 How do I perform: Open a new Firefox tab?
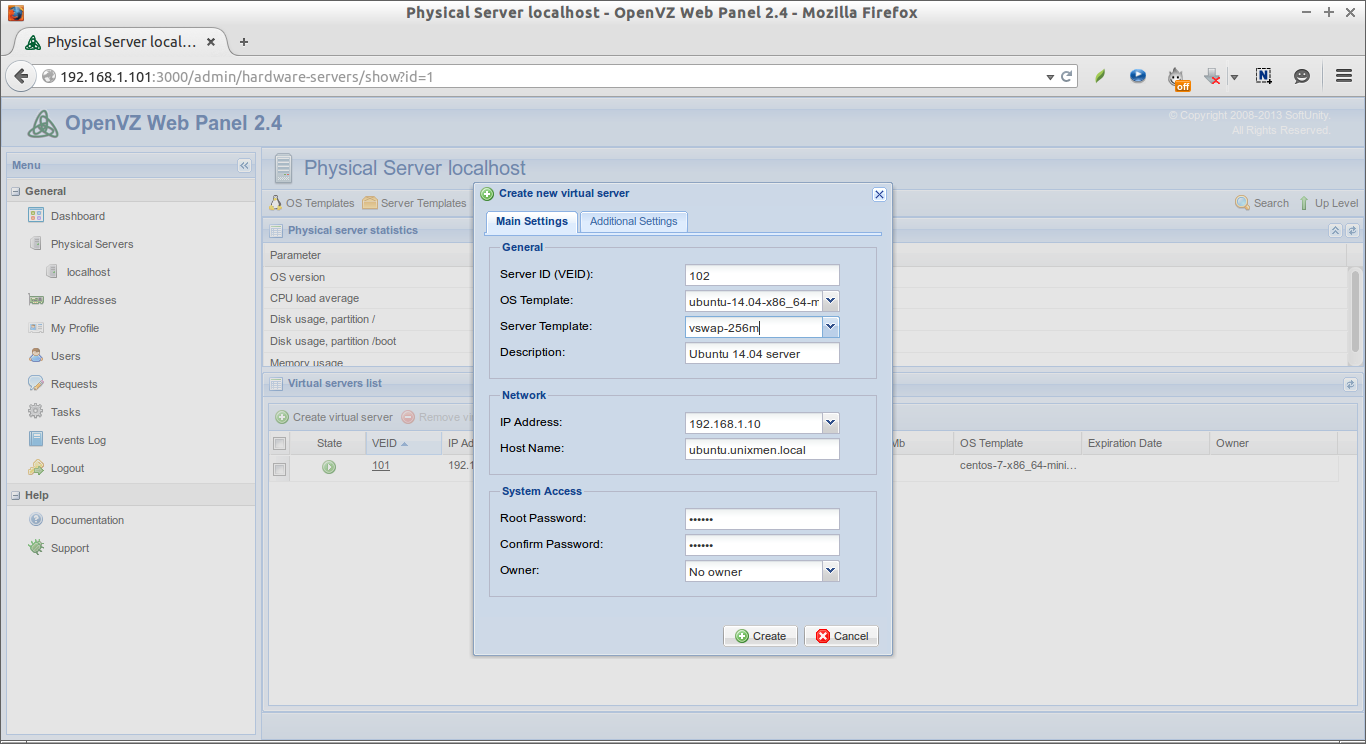click(244, 42)
